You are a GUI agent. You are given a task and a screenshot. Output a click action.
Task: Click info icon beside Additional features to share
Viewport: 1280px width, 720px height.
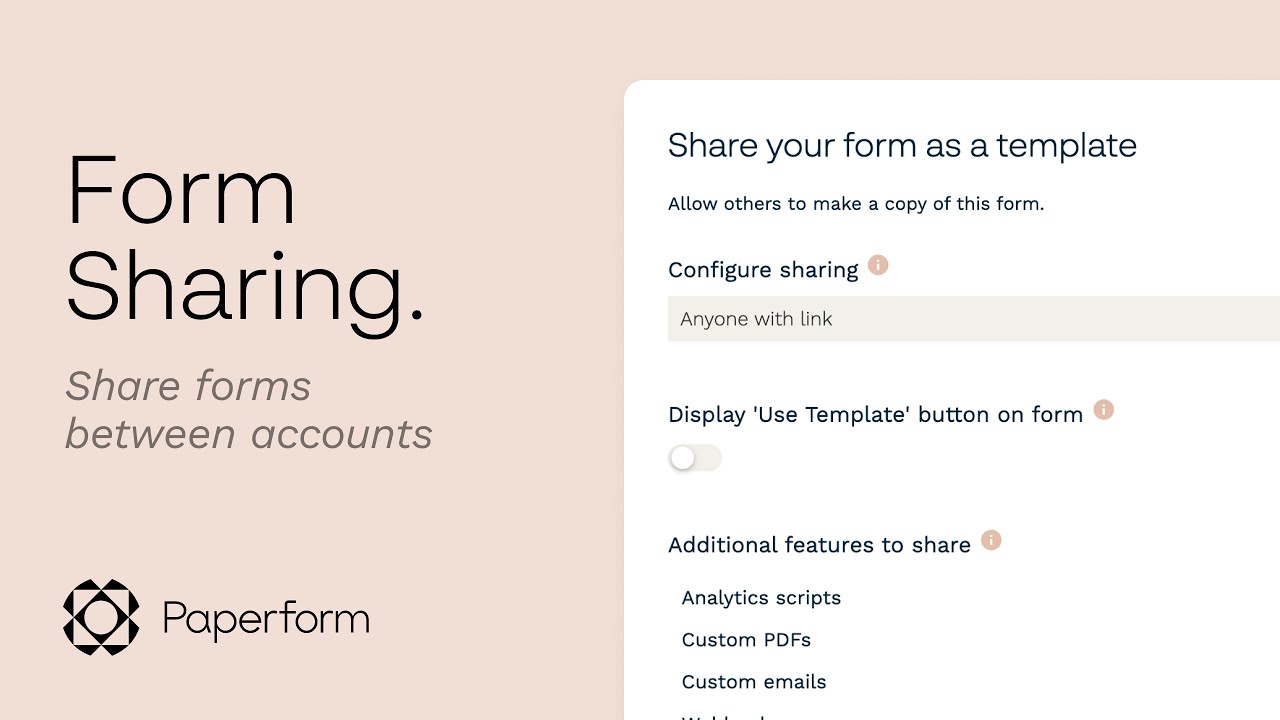(x=991, y=540)
